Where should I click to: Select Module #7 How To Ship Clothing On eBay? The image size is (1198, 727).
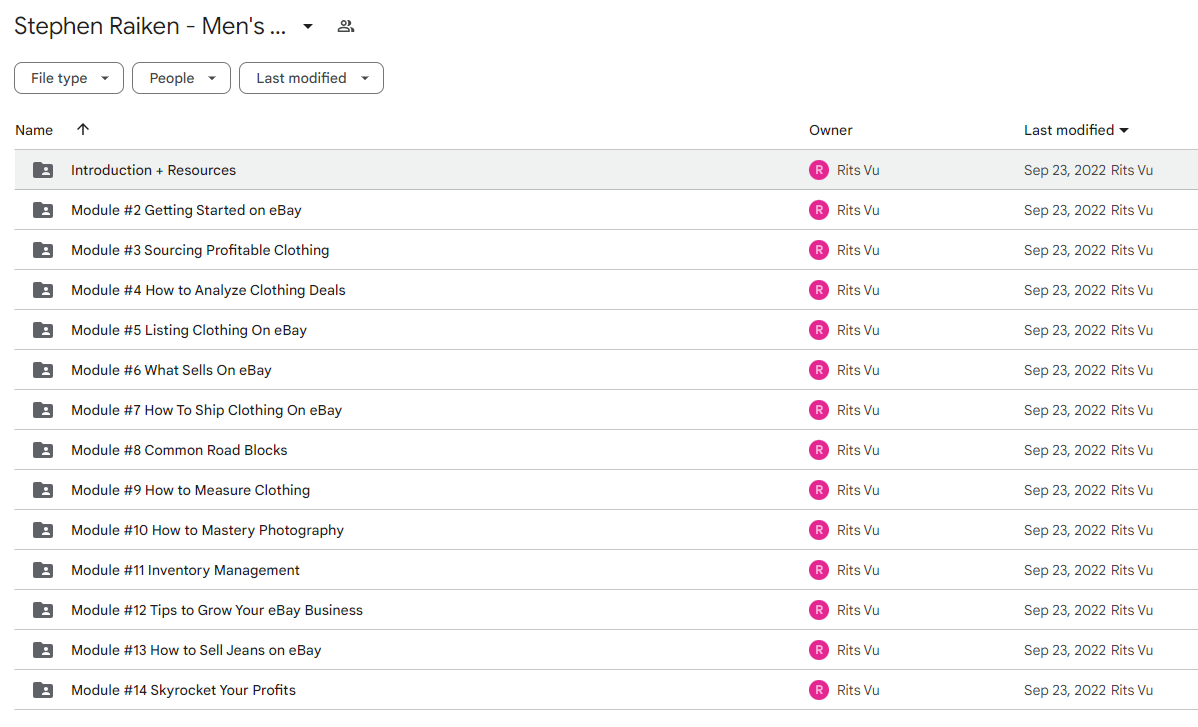206,410
